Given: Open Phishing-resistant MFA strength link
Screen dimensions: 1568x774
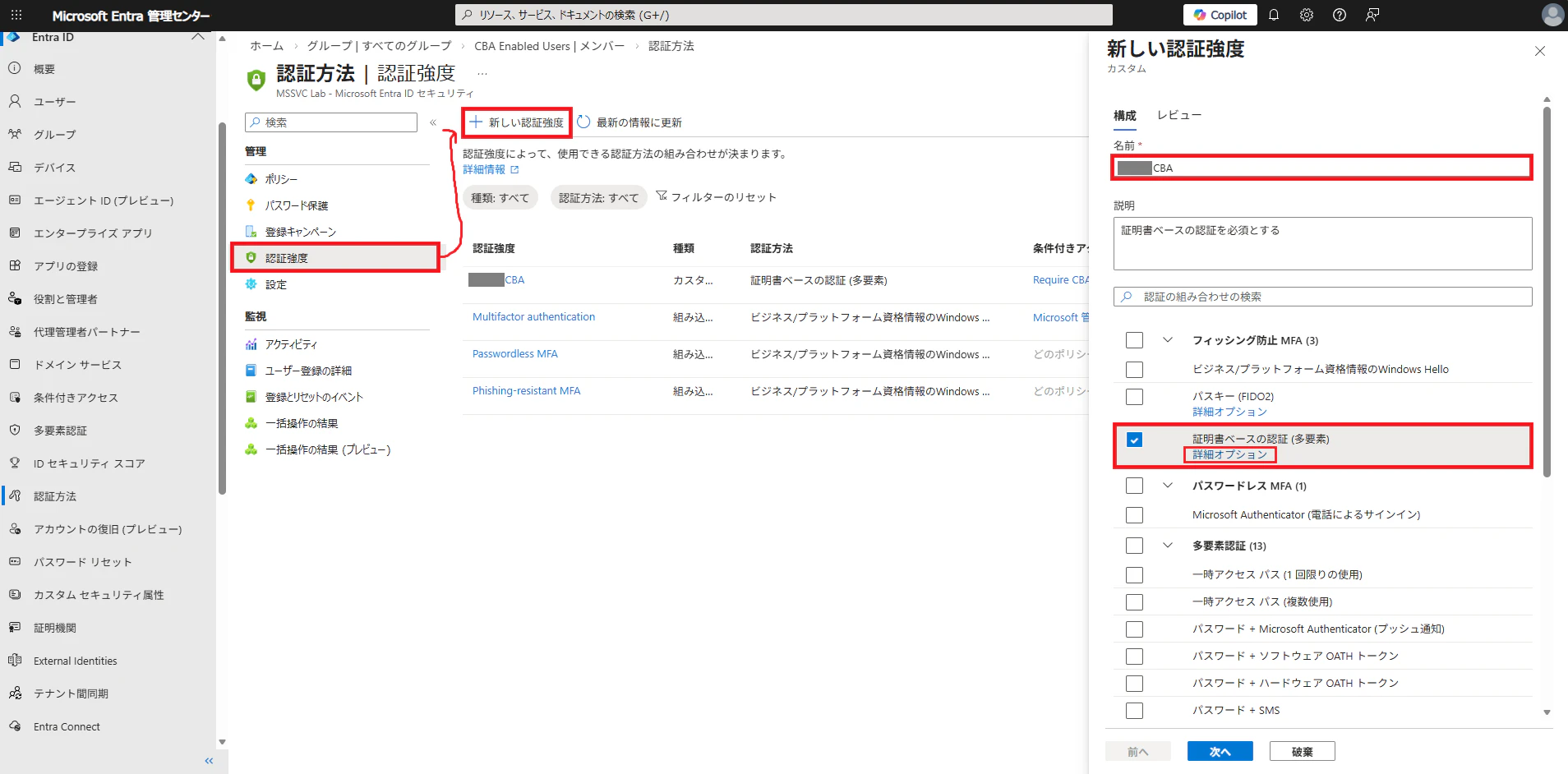Looking at the screenshot, I should click(x=527, y=390).
